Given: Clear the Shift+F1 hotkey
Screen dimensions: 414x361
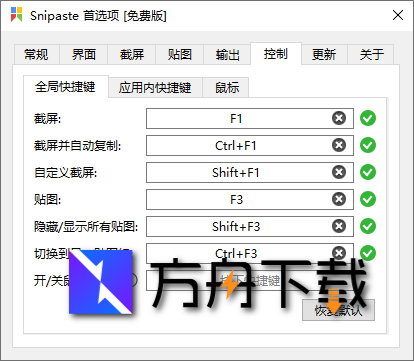Looking at the screenshot, I should pos(339,172).
